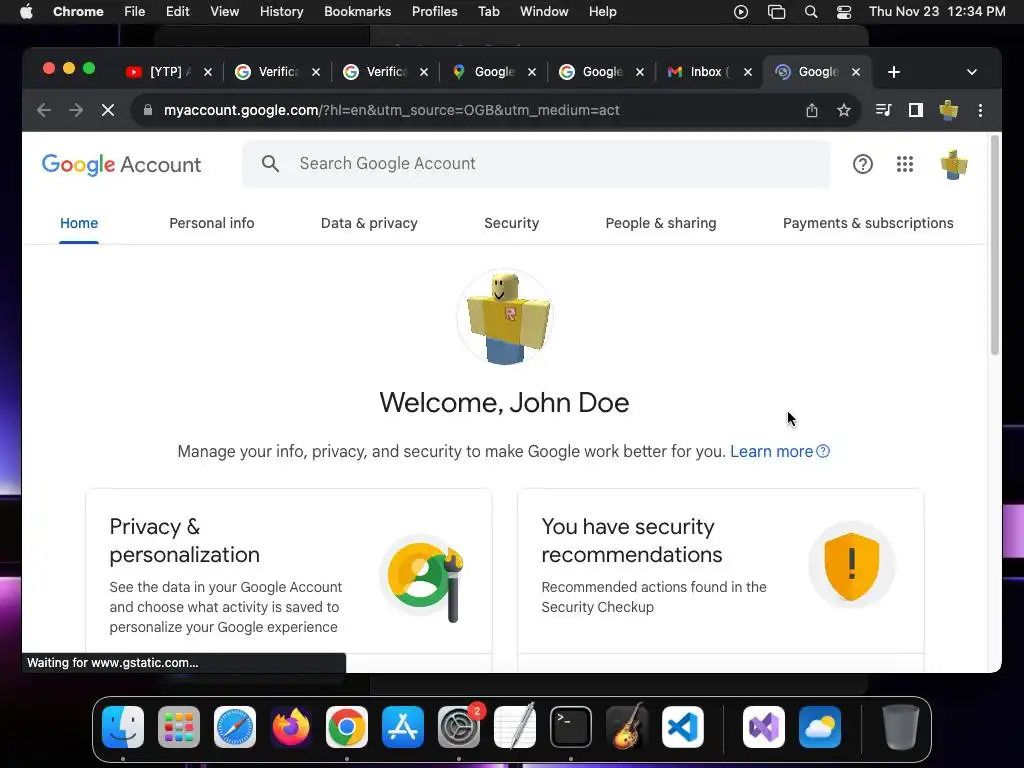1024x768 pixels.
Task: Open Finder from the Dock
Action: (123, 727)
